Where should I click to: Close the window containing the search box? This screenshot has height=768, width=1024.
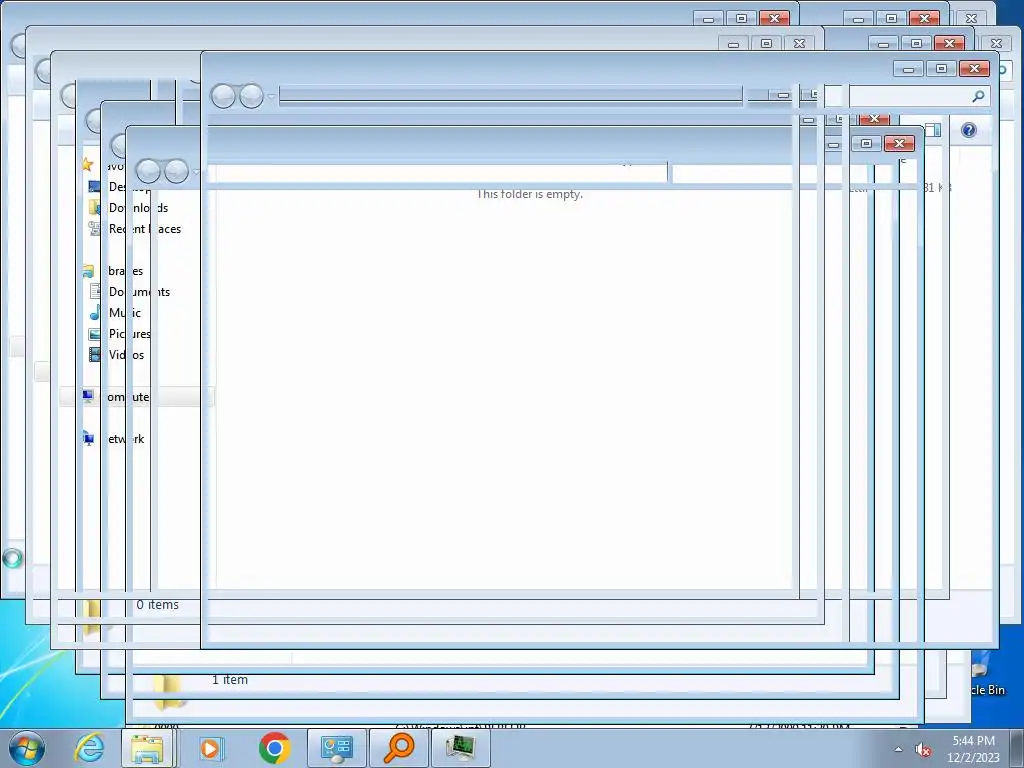tap(974, 69)
